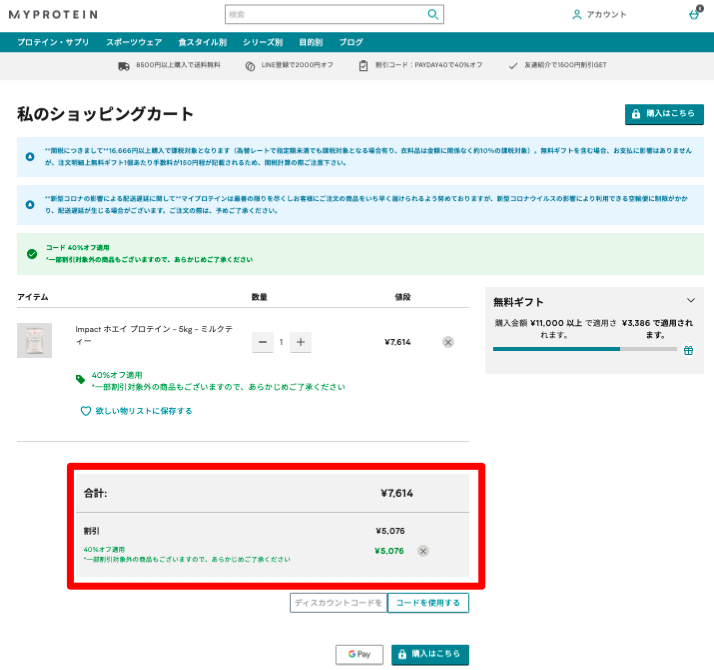Pay with G Pay button
The width and height of the screenshot is (714, 670).
click(359, 655)
